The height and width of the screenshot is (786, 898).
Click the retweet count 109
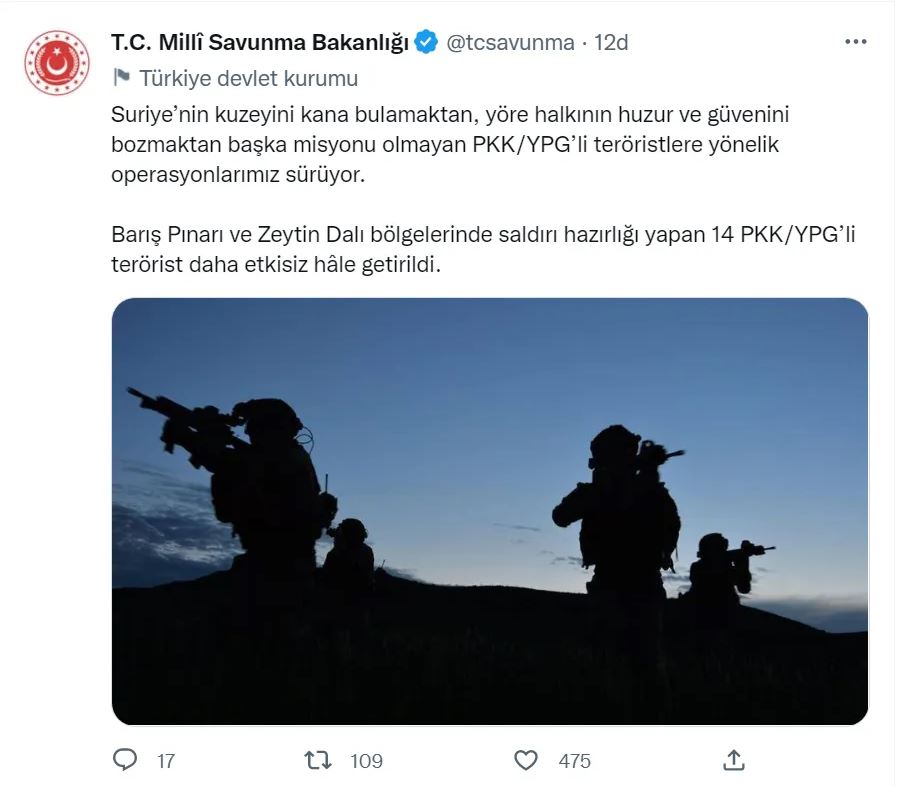366,761
